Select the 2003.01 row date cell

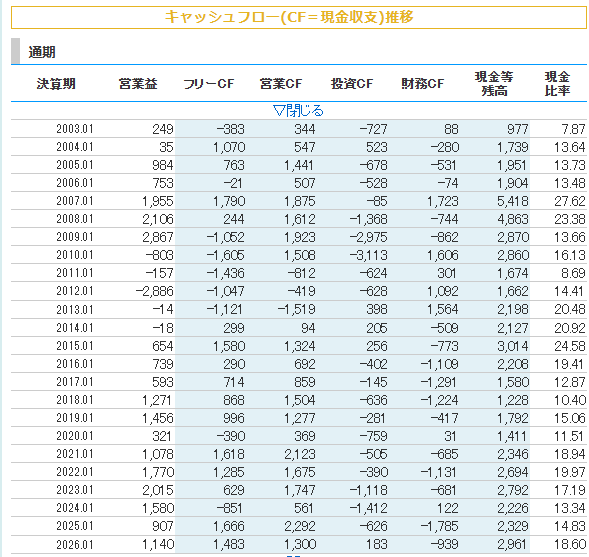coord(74,129)
